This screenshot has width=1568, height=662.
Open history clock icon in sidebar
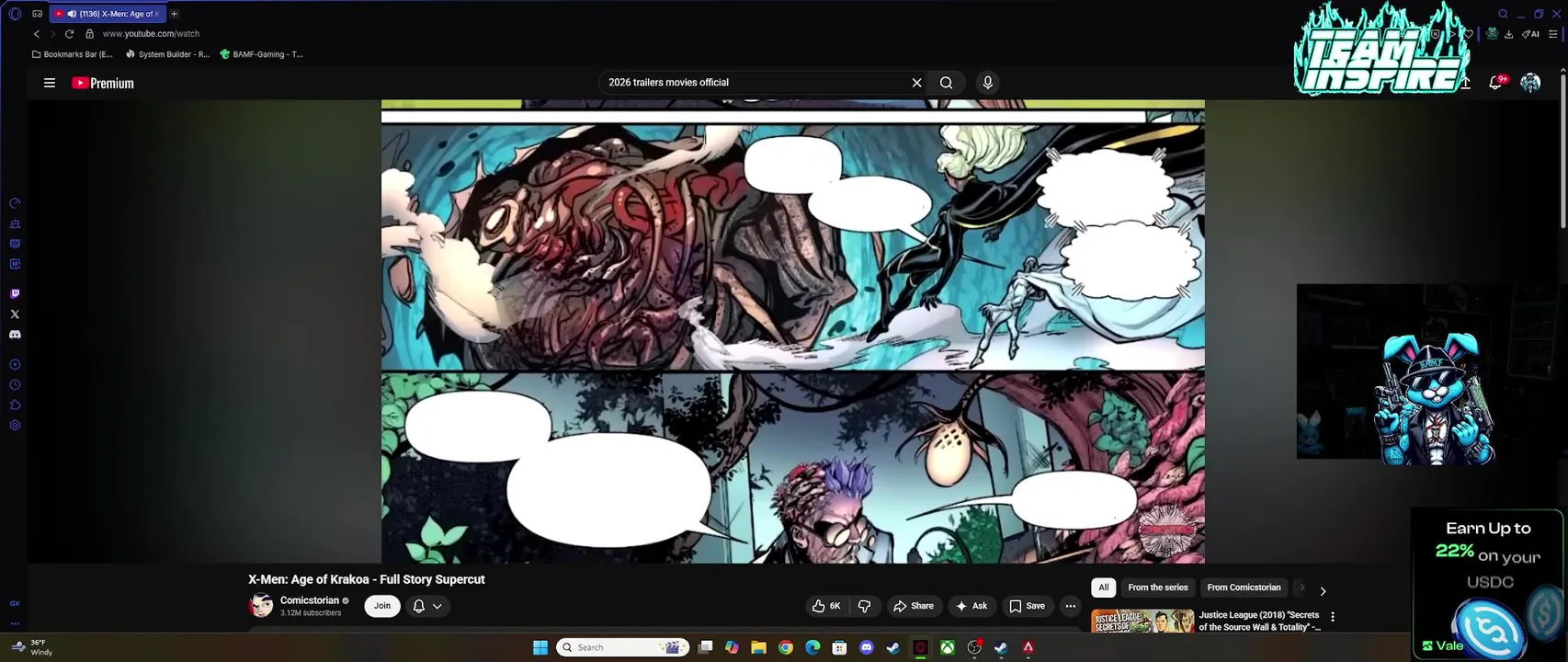[x=15, y=385]
